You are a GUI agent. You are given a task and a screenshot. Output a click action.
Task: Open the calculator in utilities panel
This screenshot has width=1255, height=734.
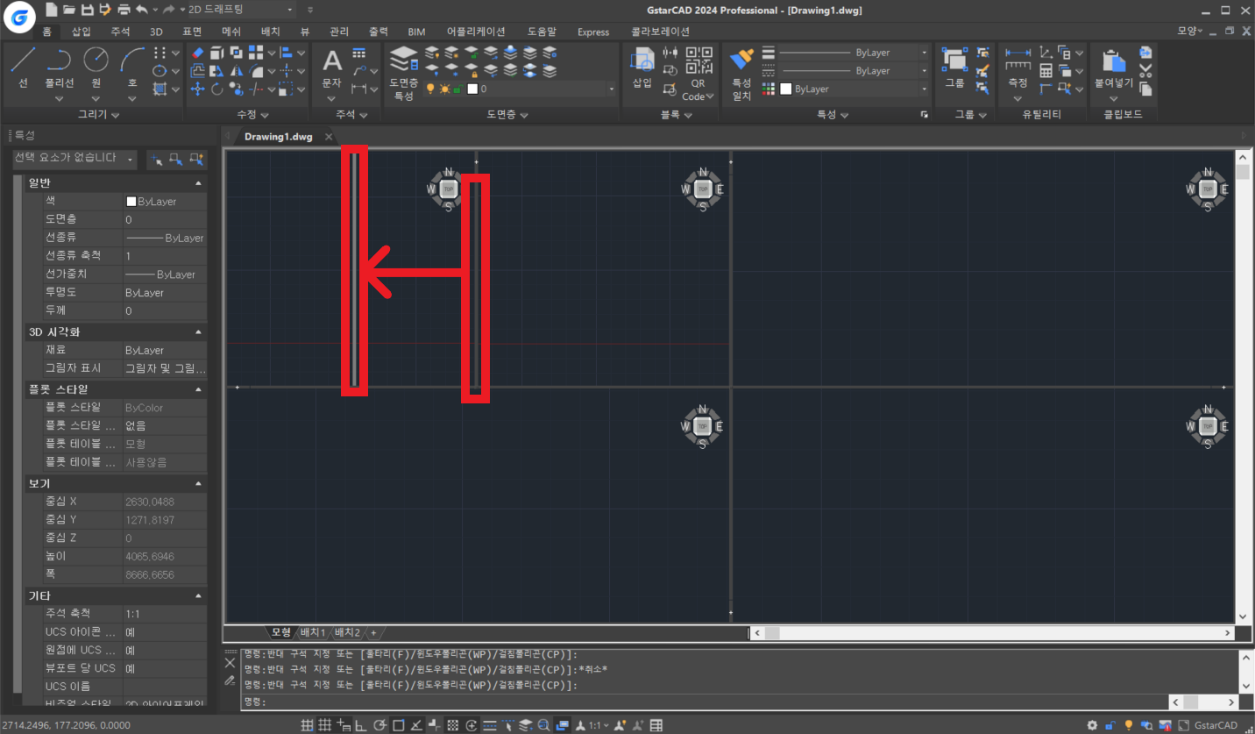click(1046, 70)
